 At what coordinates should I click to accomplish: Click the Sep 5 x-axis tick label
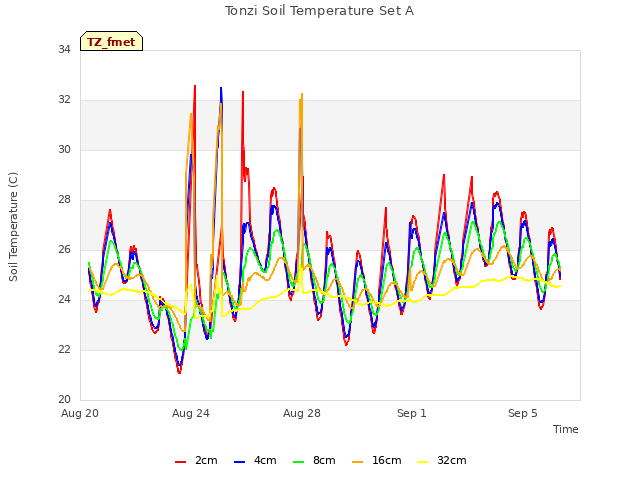(x=523, y=413)
